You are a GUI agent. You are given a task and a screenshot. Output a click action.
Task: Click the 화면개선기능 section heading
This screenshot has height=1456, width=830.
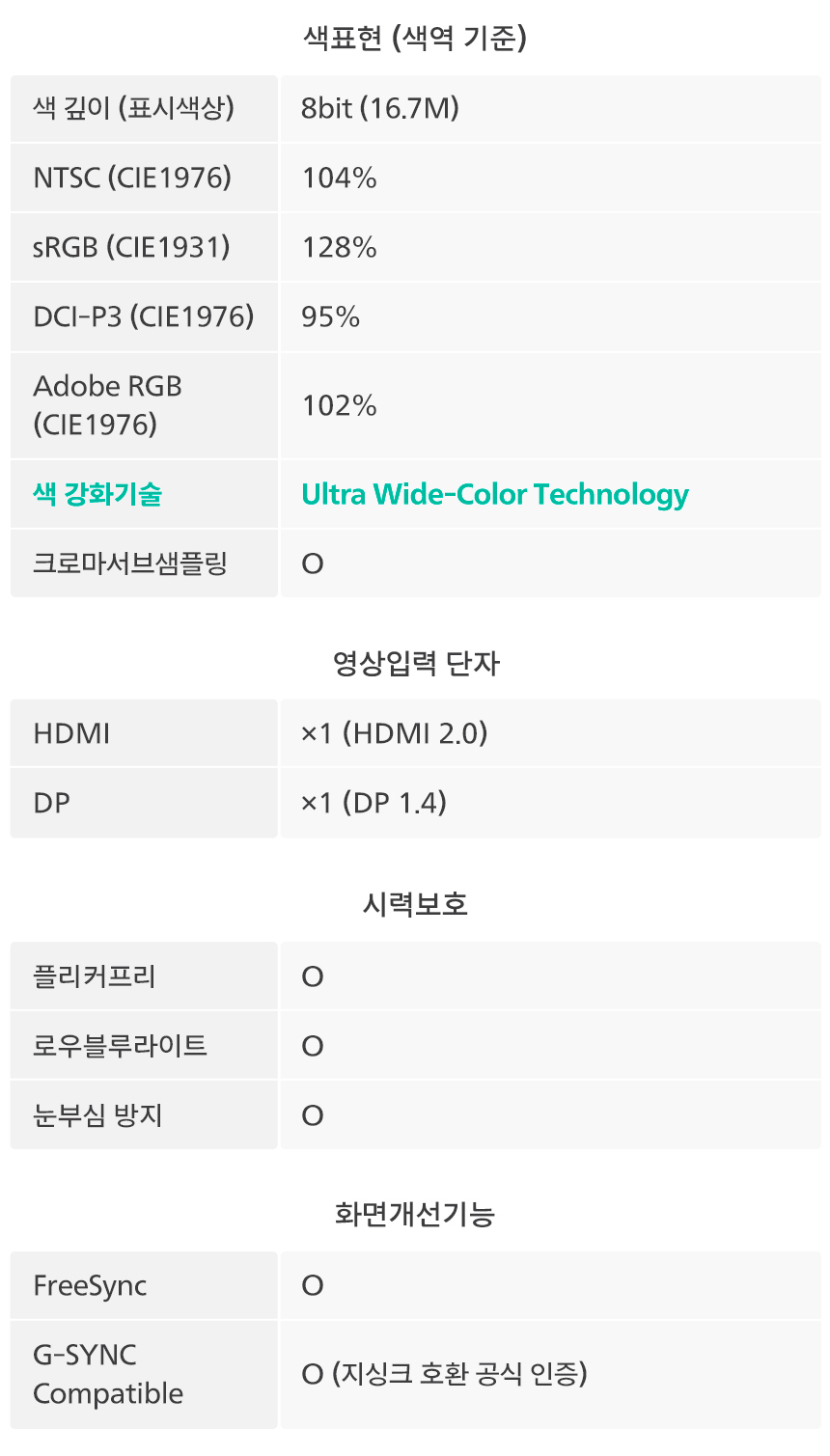pos(415,1214)
